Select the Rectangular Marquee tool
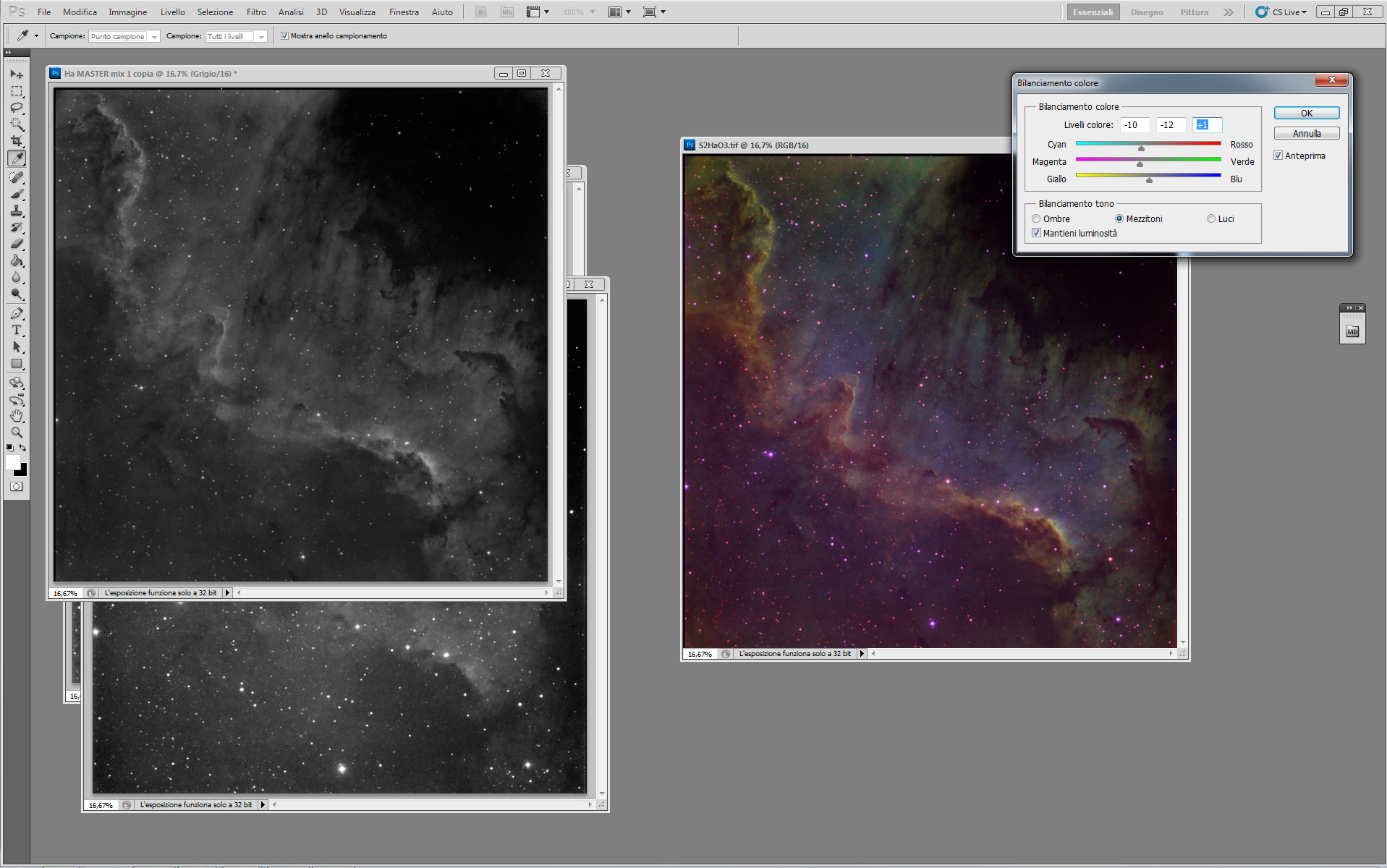This screenshot has width=1387, height=868. (x=17, y=91)
